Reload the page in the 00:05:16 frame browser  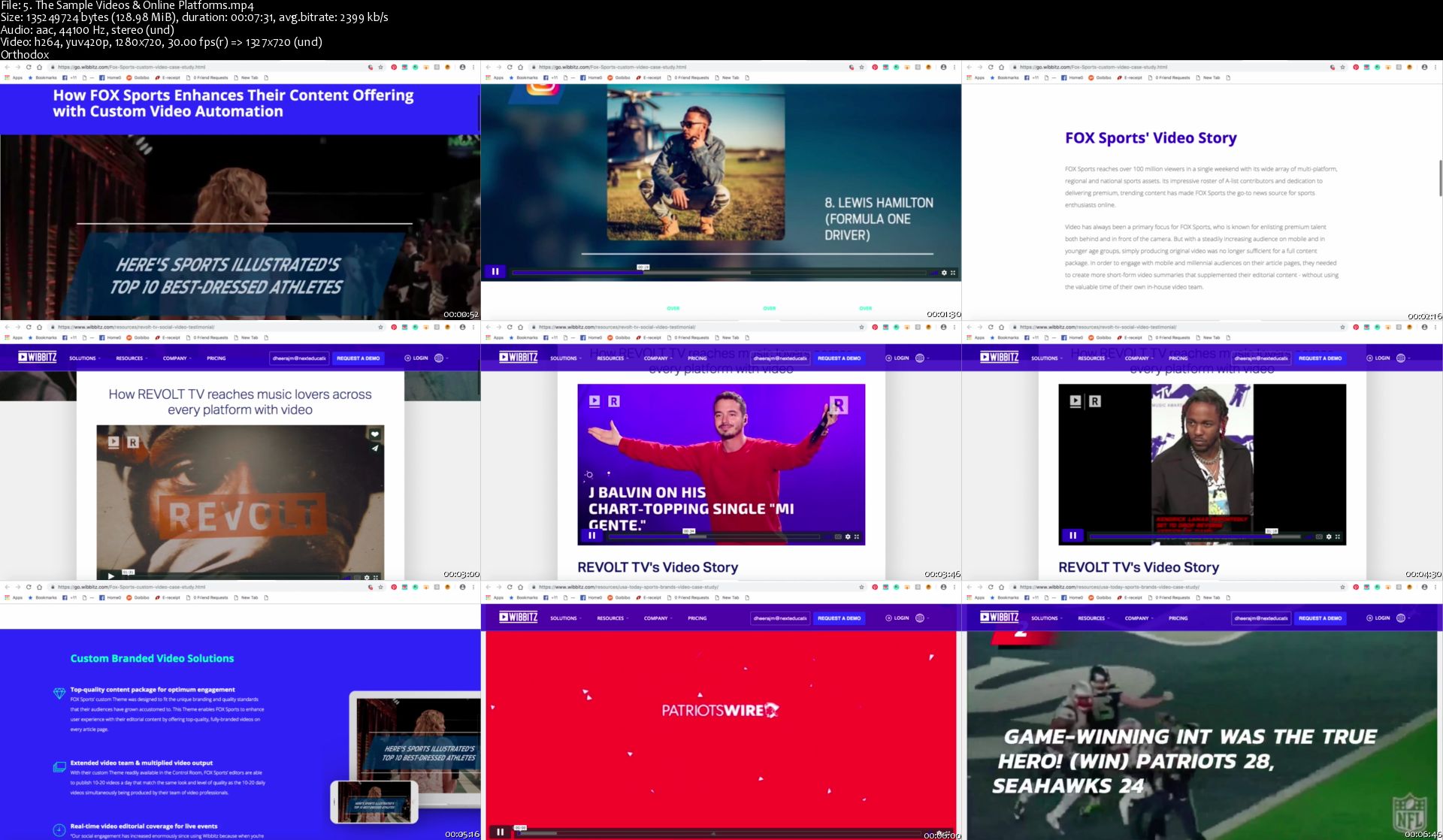[29, 587]
